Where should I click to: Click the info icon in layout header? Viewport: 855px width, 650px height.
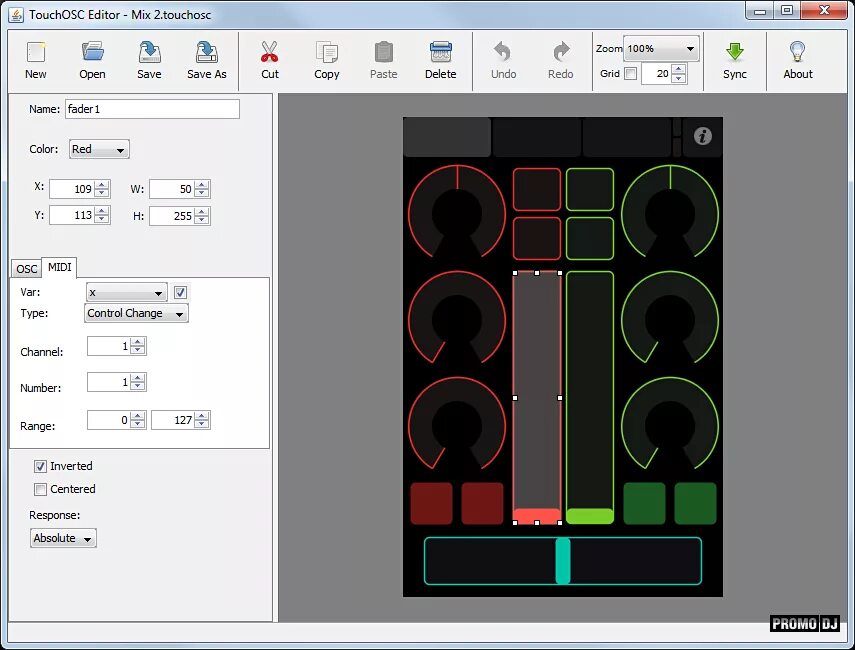(702, 136)
